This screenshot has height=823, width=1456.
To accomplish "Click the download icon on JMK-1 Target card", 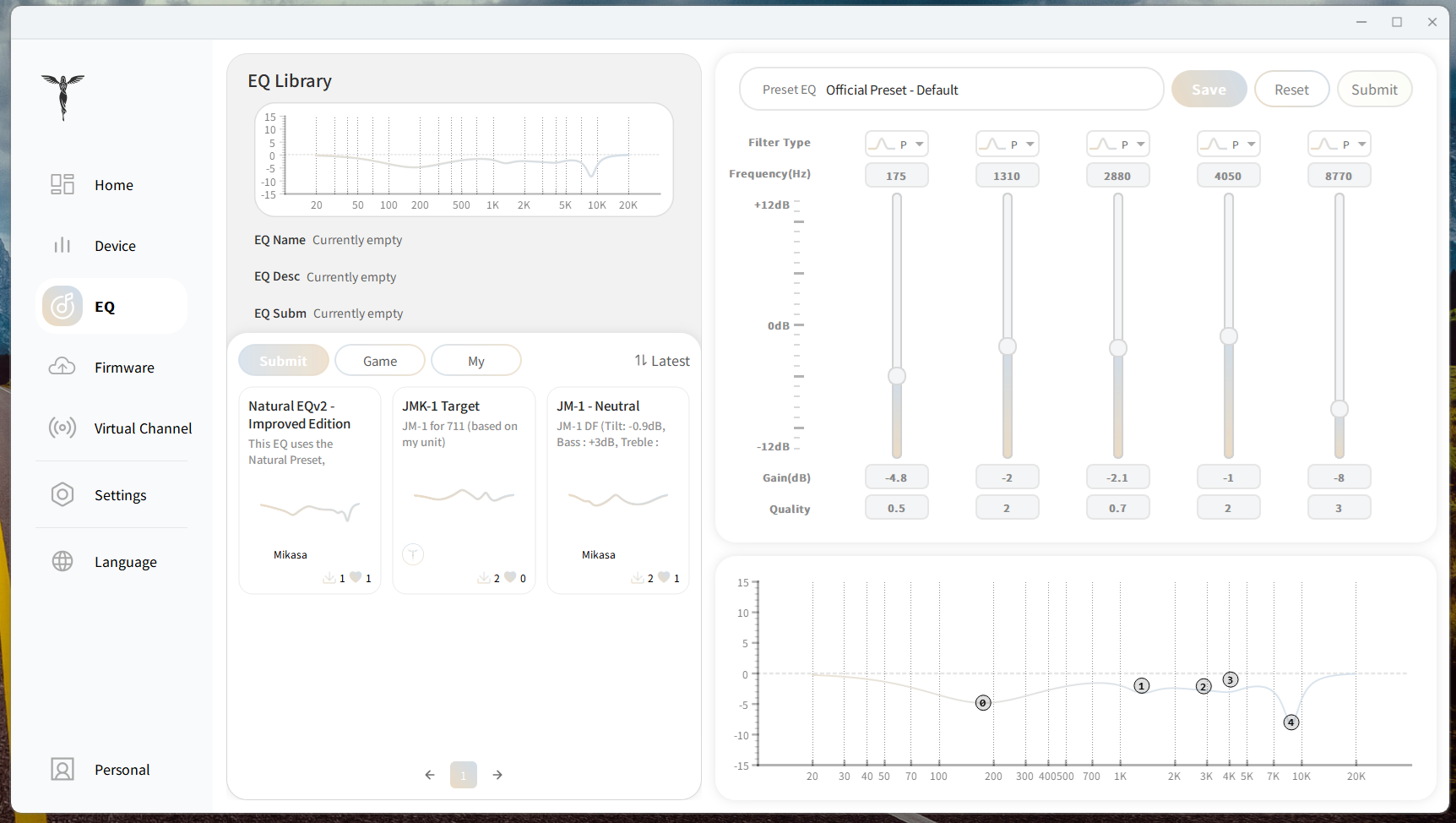I will point(483,578).
